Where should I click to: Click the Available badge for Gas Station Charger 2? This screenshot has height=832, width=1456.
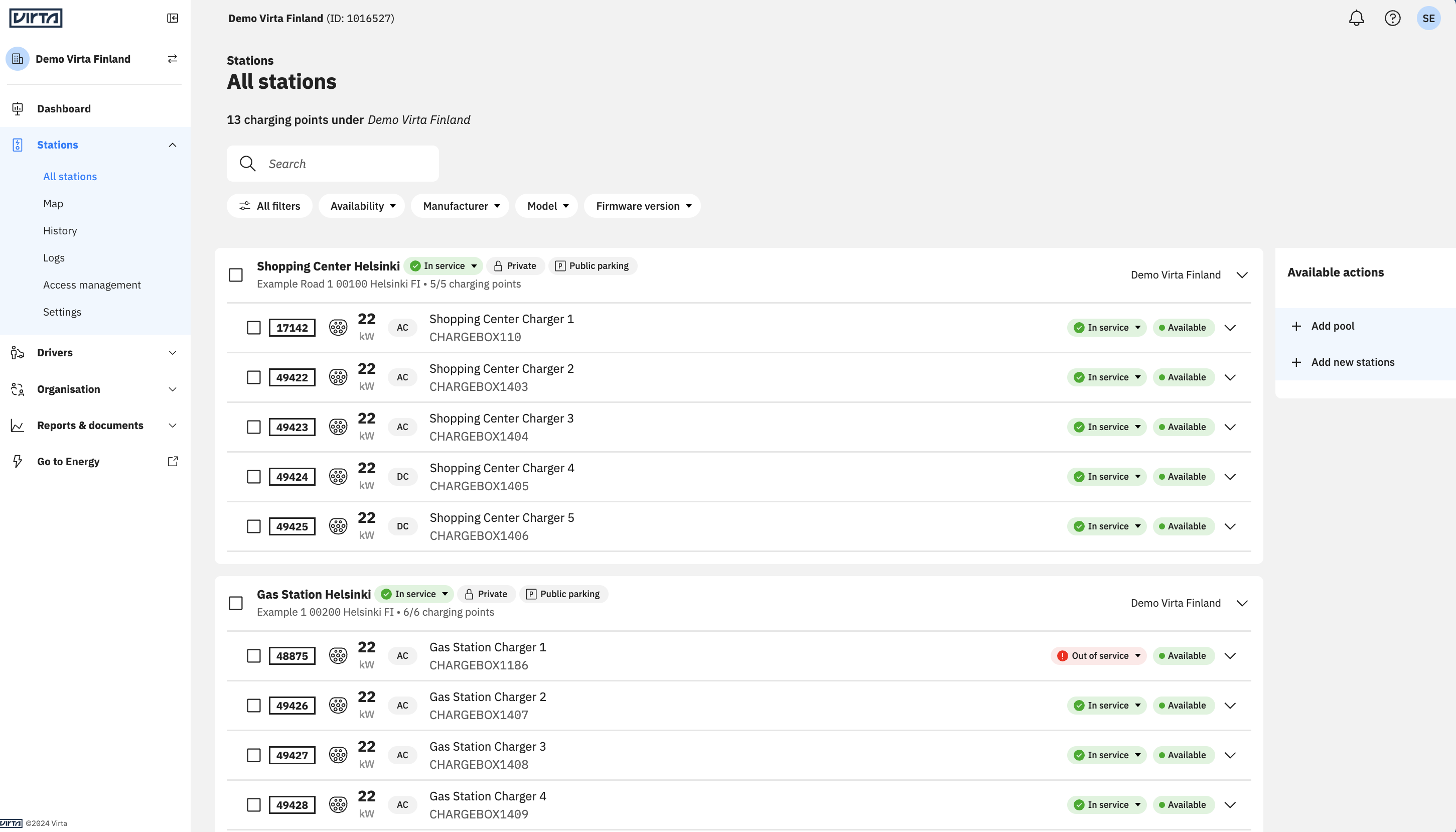click(x=1183, y=706)
